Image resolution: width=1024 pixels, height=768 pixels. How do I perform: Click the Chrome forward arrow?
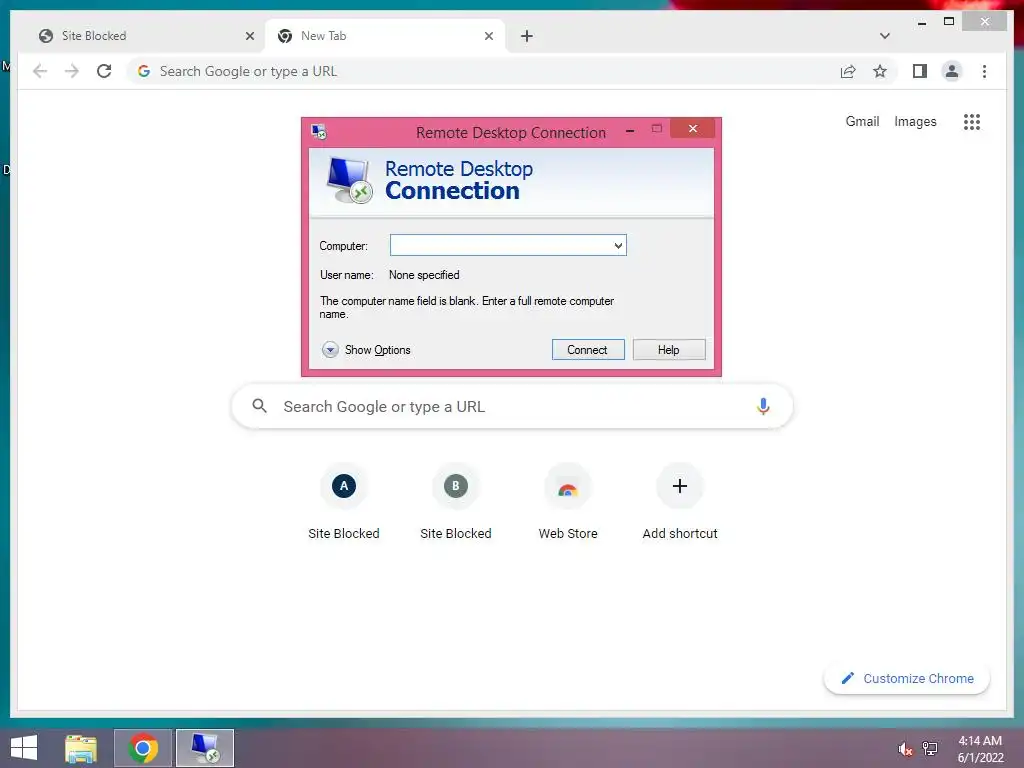(72, 71)
